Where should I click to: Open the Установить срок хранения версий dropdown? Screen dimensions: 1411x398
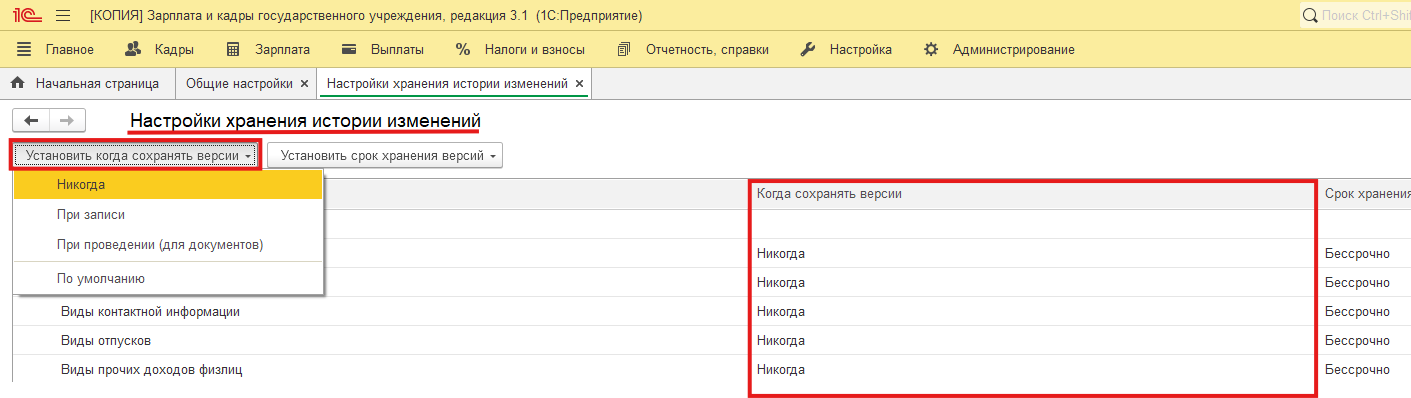pyautogui.click(x=385, y=156)
